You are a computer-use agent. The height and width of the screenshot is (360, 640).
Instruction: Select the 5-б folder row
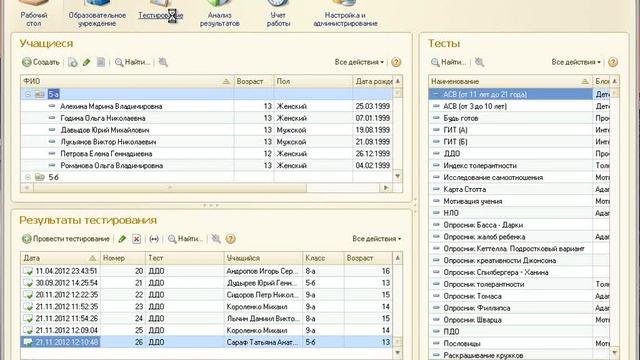207,177
